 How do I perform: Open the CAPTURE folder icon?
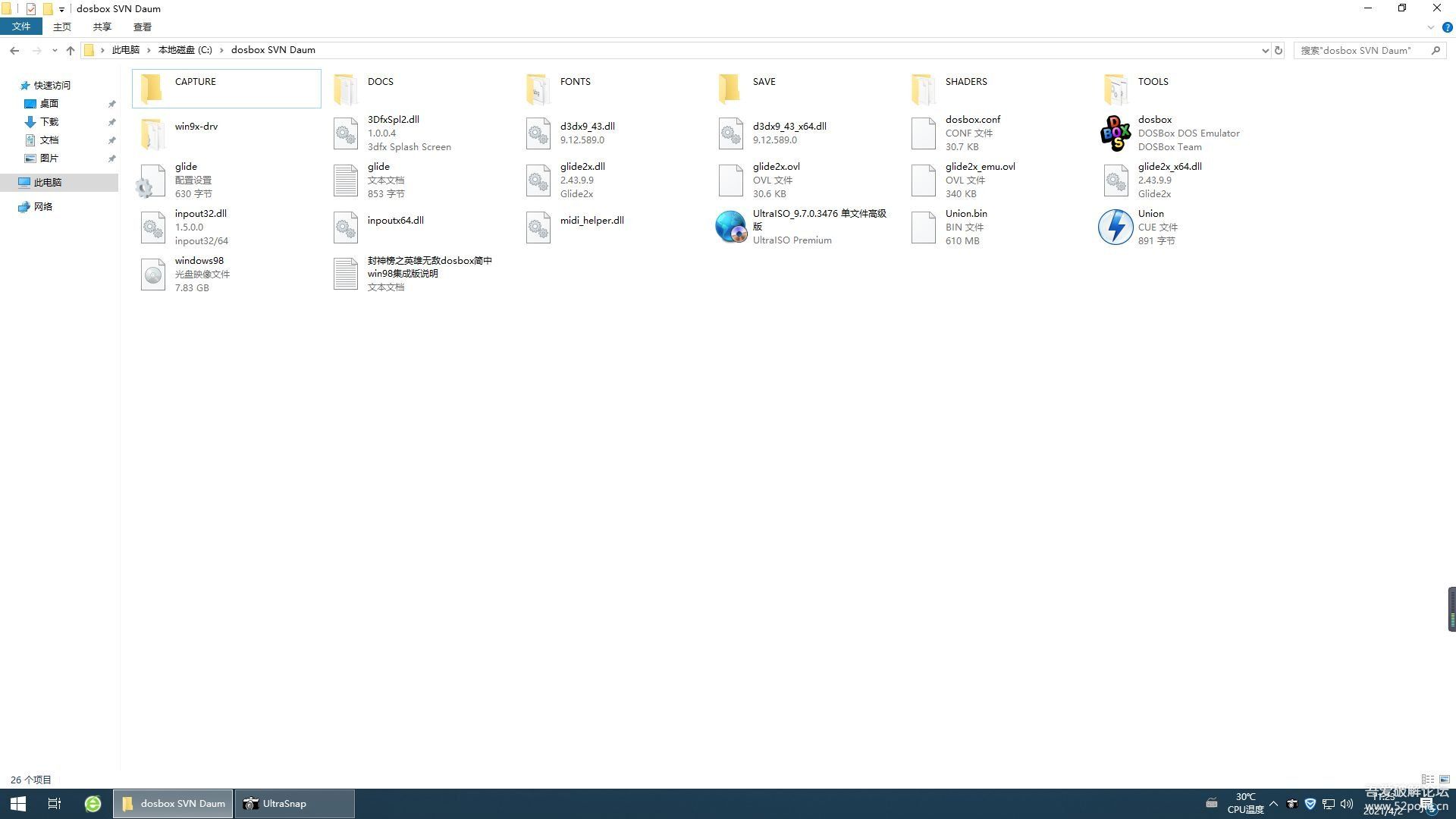[152, 88]
